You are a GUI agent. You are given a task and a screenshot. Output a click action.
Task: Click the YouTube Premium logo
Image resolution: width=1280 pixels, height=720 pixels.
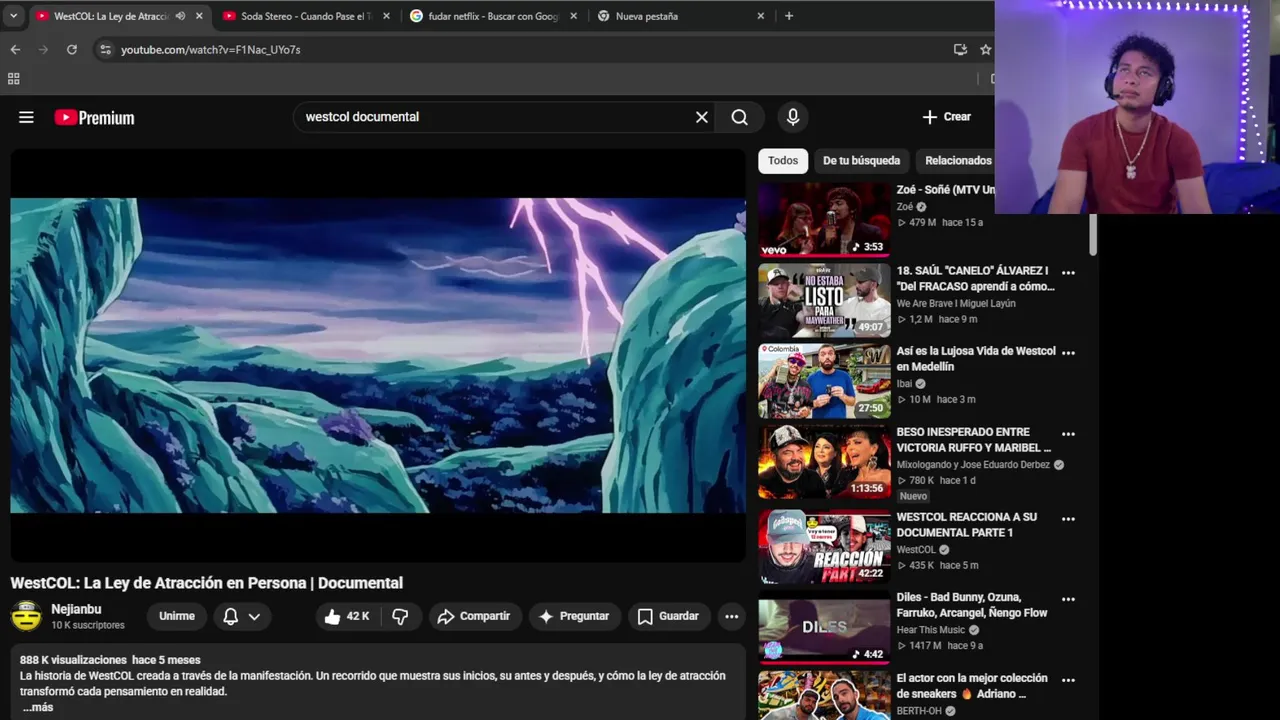(94, 118)
